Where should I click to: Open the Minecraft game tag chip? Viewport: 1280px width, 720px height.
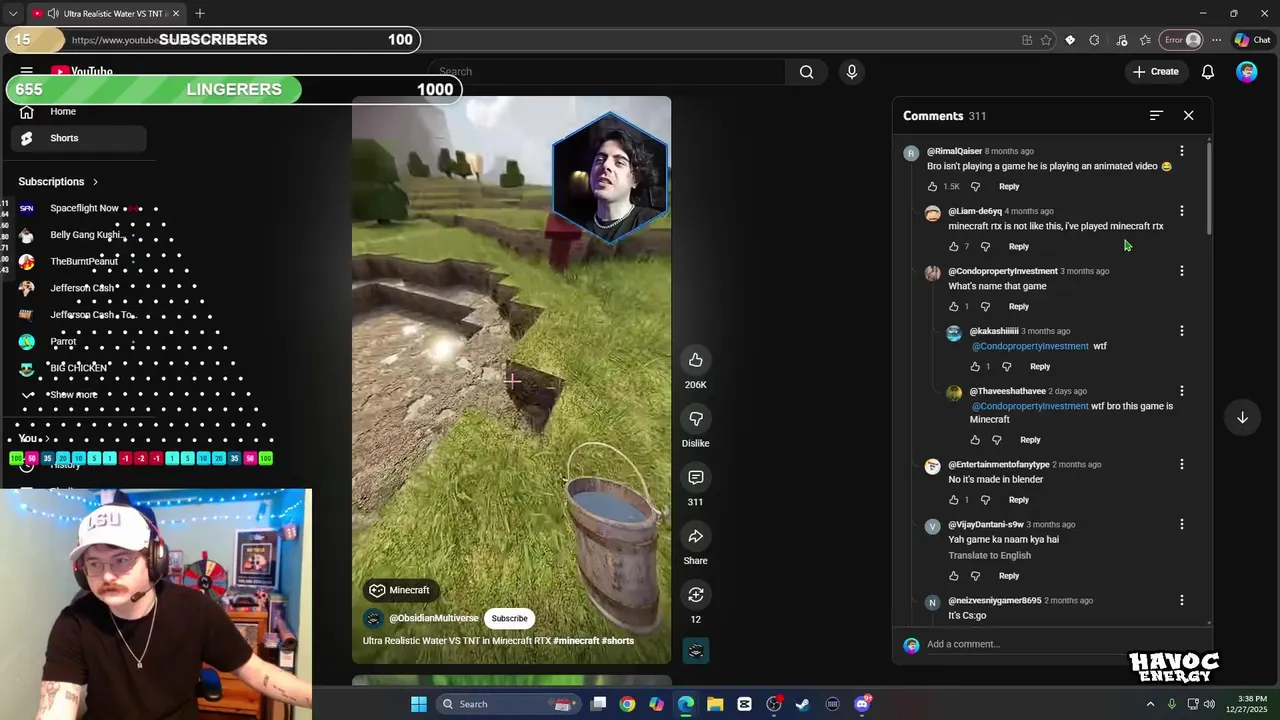[x=399, y=590]
